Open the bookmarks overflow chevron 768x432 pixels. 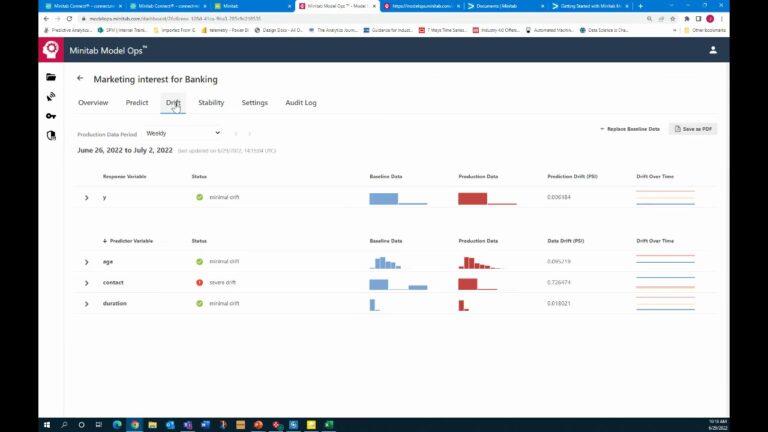point(674,30)
